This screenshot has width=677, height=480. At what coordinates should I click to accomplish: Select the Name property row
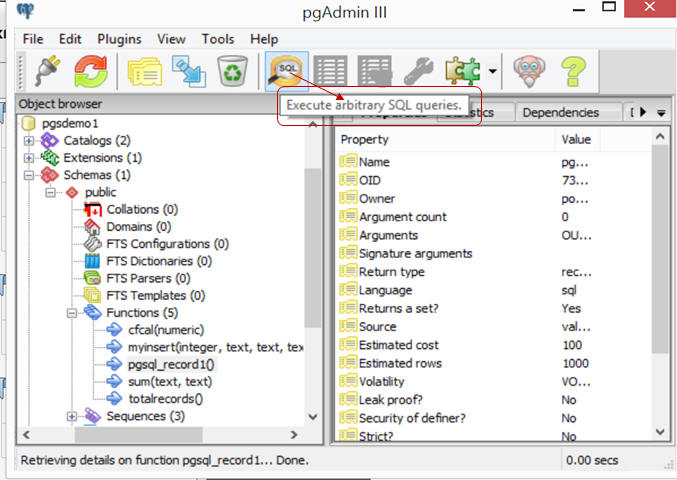tap(496, 162)
